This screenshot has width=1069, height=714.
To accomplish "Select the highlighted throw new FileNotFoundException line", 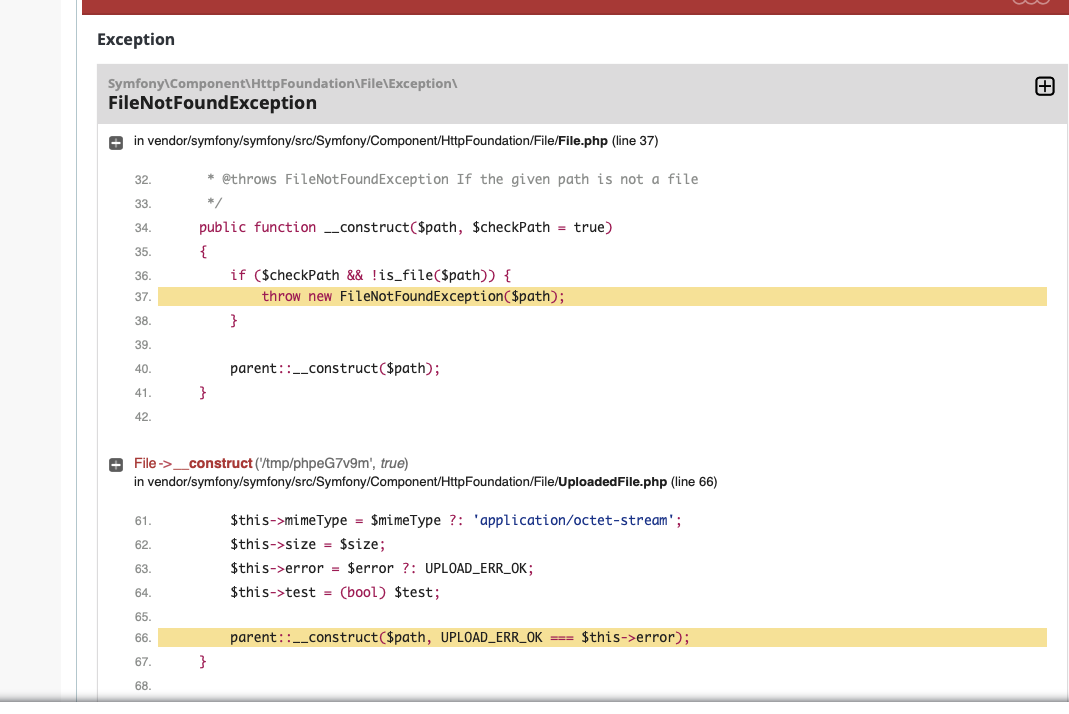I will (602, 297).
